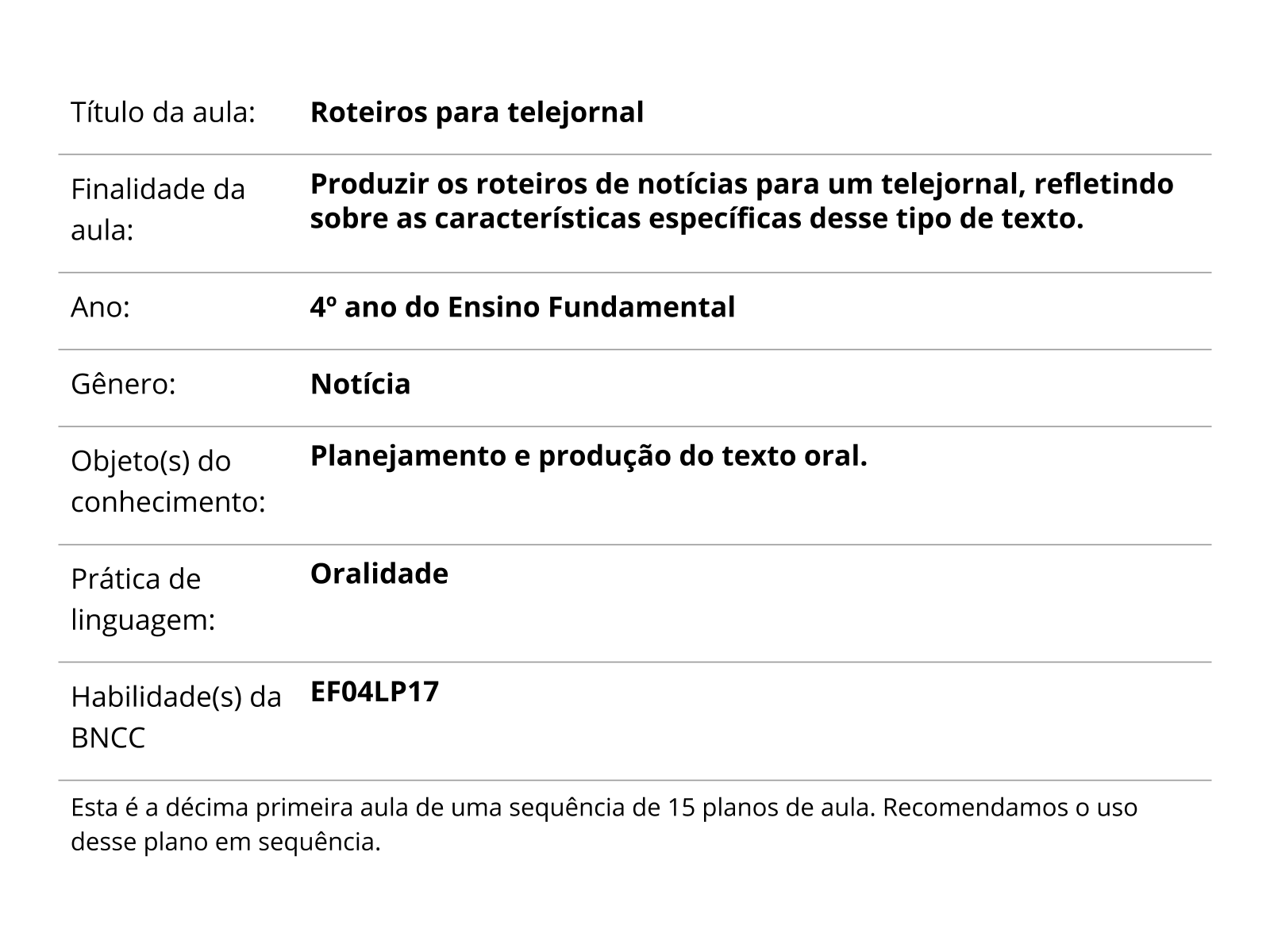This screenshot has height=952, width=1270.
Task: Click 'Objeto(s) do conhecimento:' label
Action: click(x=168, y=481)
